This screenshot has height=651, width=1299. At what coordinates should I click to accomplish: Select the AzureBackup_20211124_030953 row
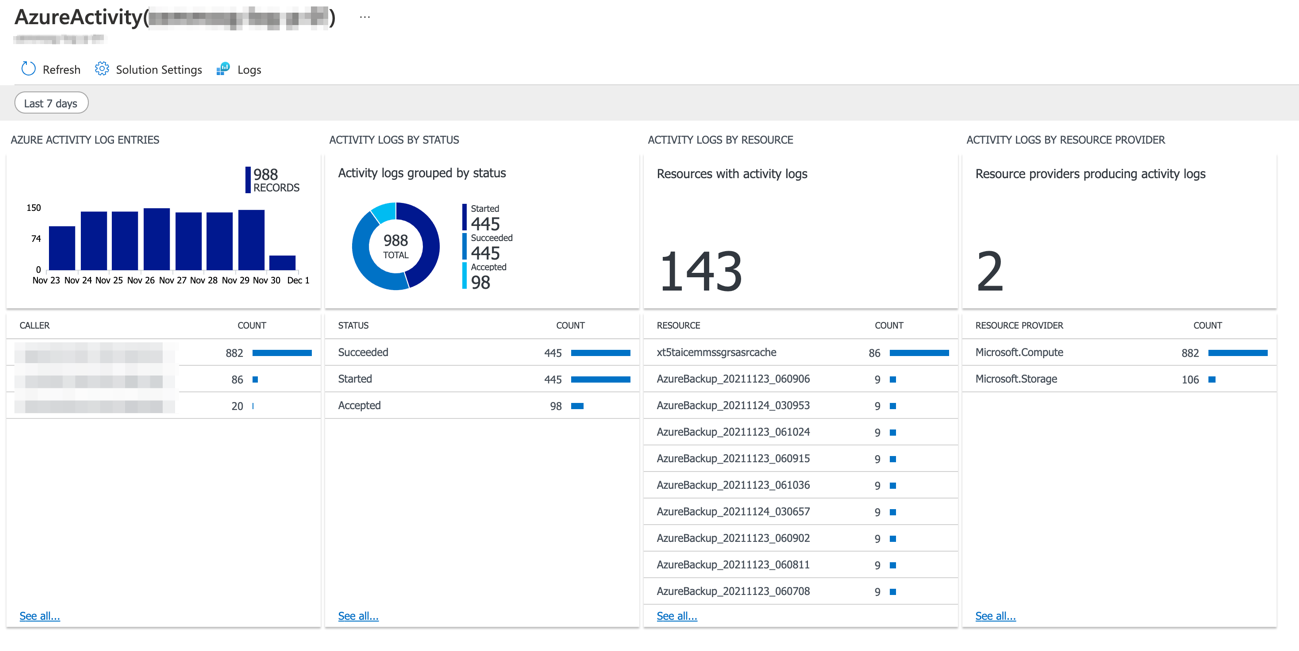(x=801, y=406)
